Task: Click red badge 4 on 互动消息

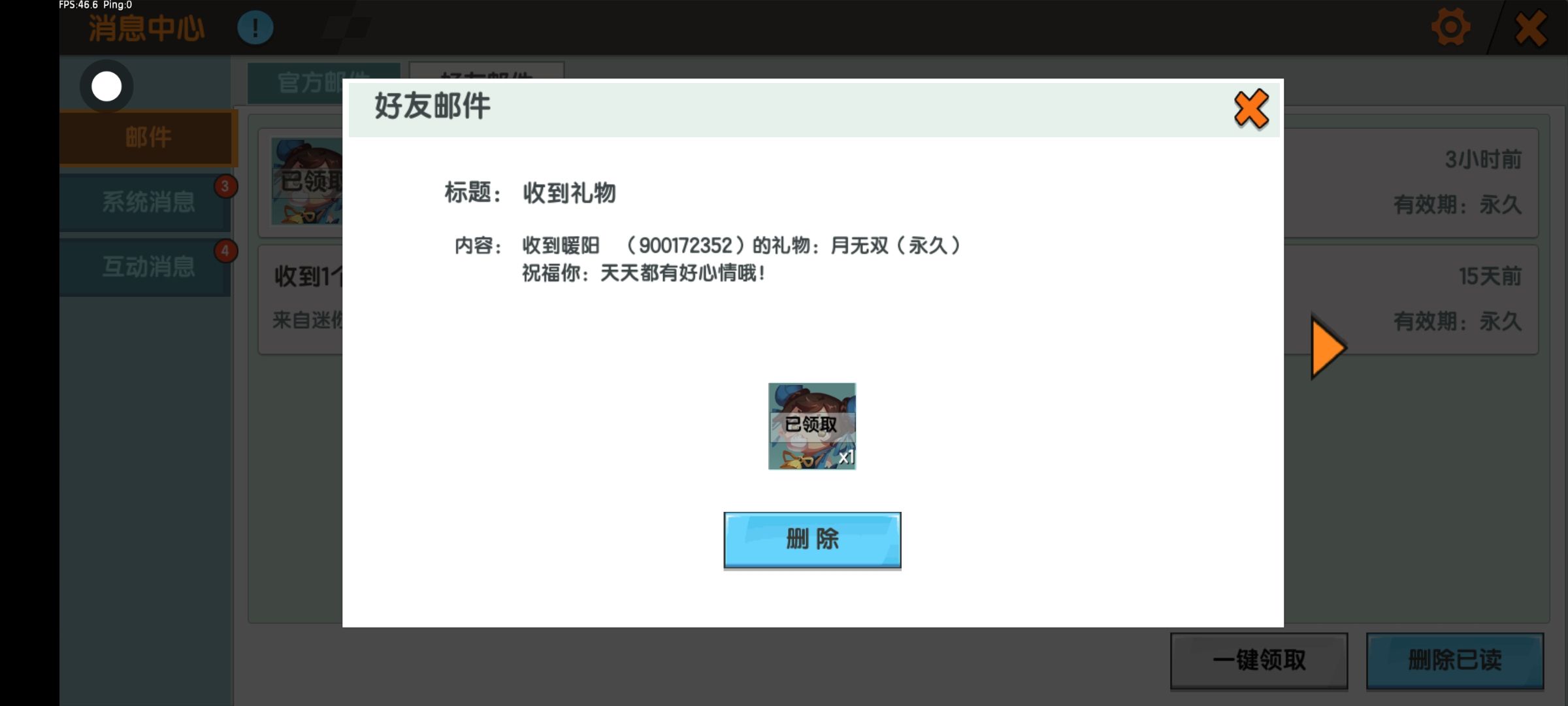Action: tap(225, 251)
